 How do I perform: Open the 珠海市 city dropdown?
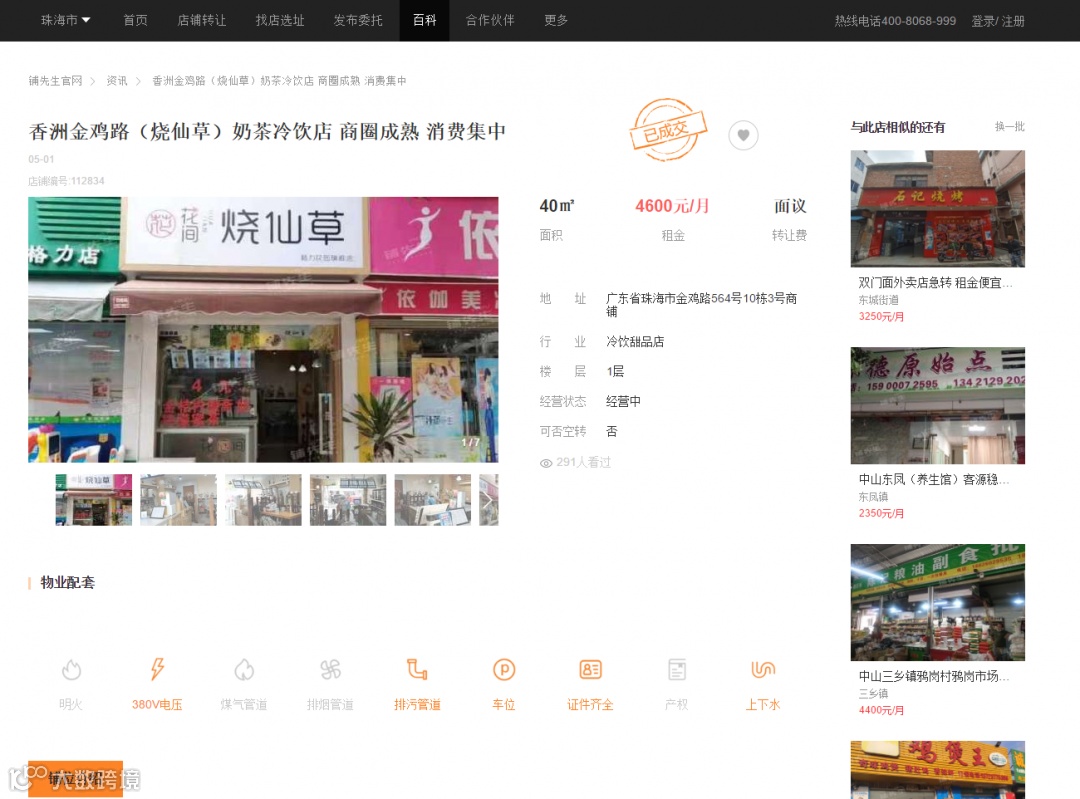coord(65,21)
